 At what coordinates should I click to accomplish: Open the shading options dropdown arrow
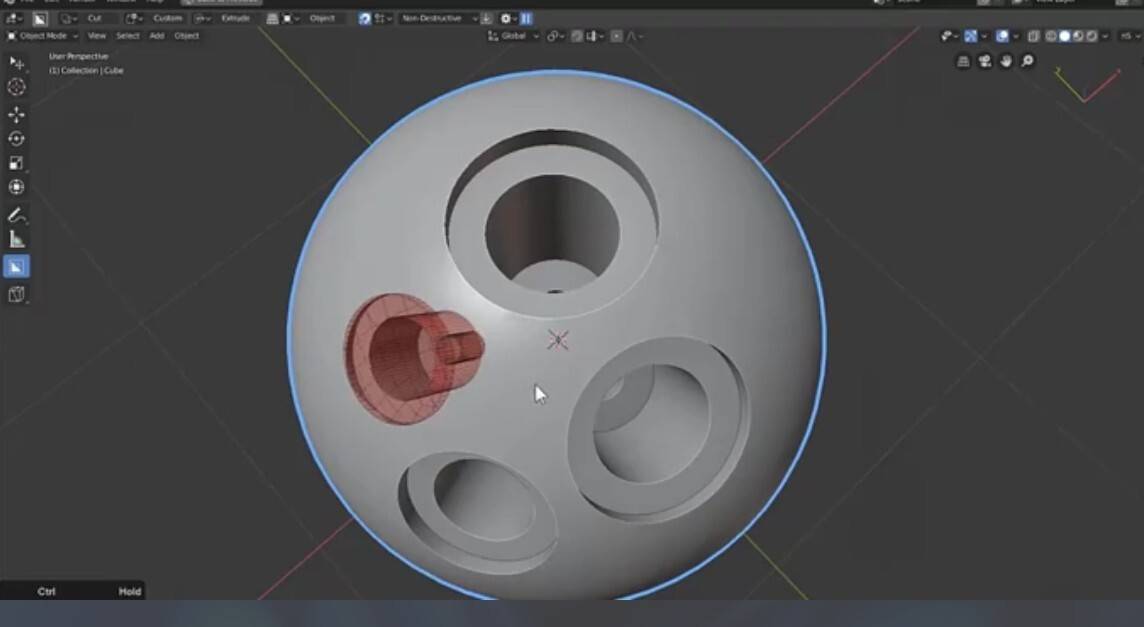1106,36
